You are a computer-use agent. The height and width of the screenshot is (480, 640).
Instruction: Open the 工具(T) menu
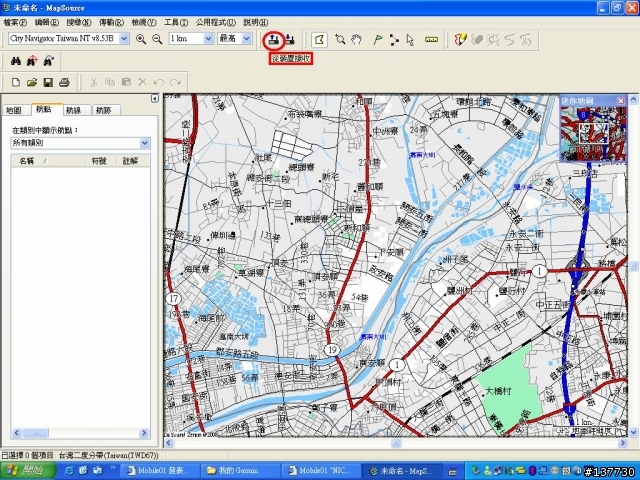pyautogui.click(x=176, y=22)
